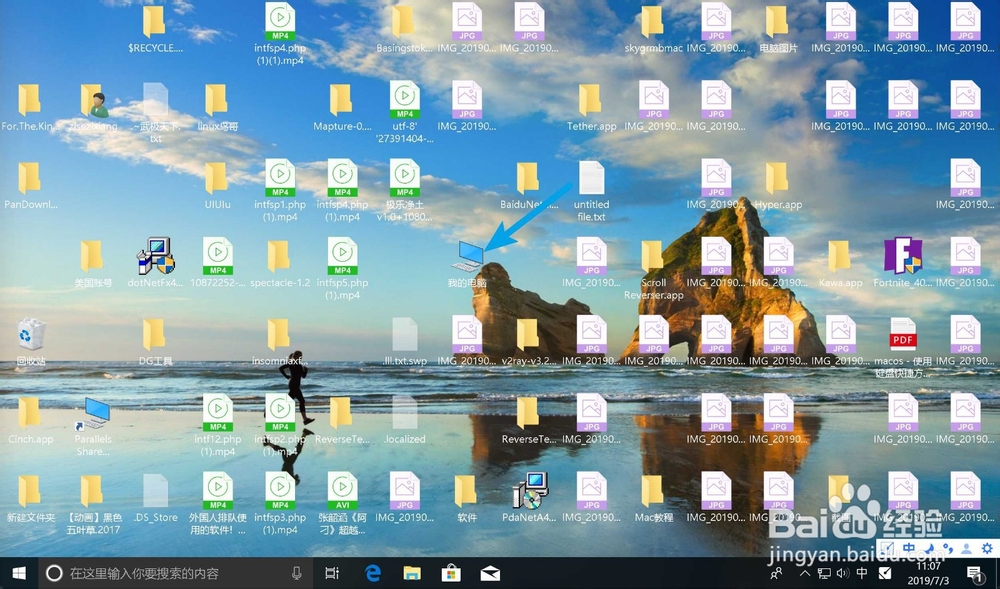Screen dimensions: 1000x589
Task: Toggle Chinese/English mode on IME toolbar
Action: point(909,548)
